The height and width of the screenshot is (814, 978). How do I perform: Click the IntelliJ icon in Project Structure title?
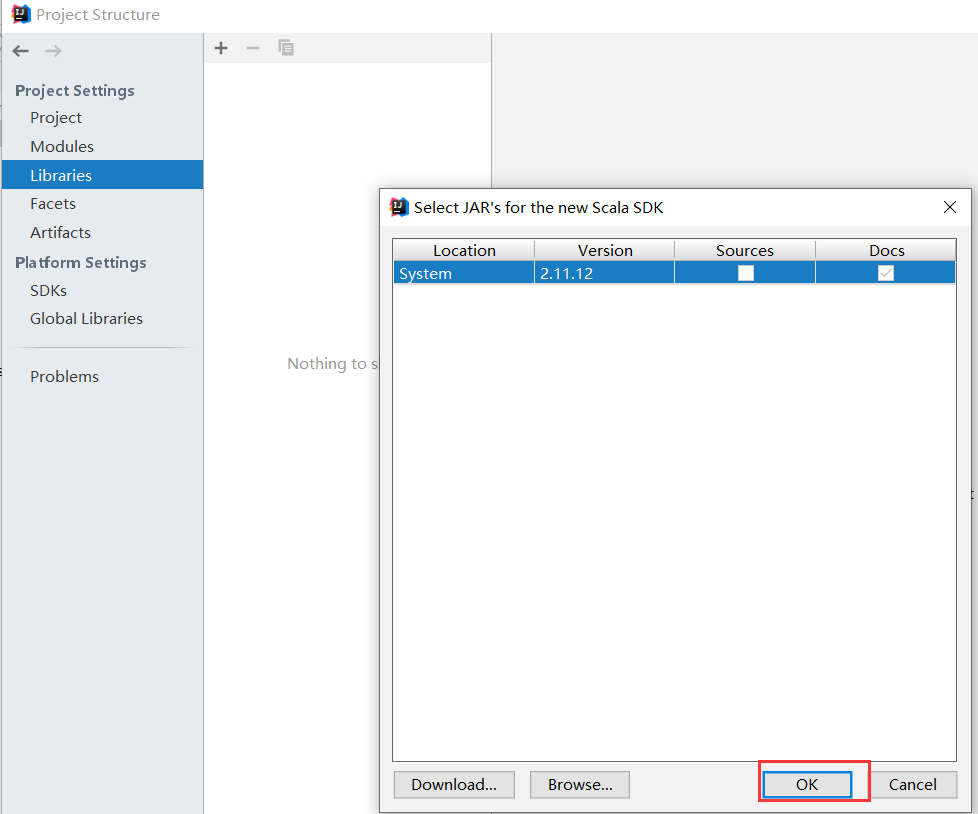(21, 14)
